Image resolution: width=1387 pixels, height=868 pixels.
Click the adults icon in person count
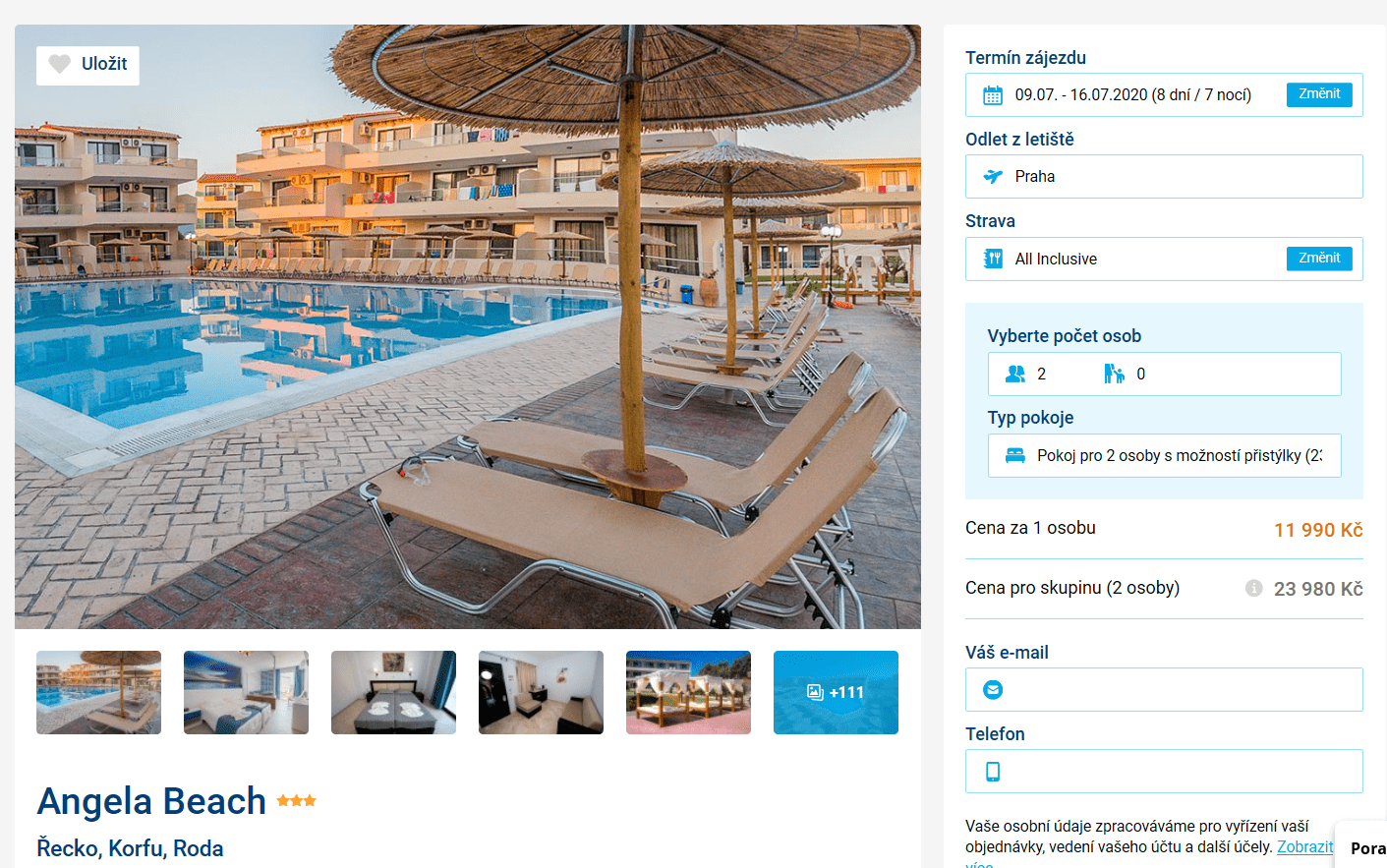1015,374
